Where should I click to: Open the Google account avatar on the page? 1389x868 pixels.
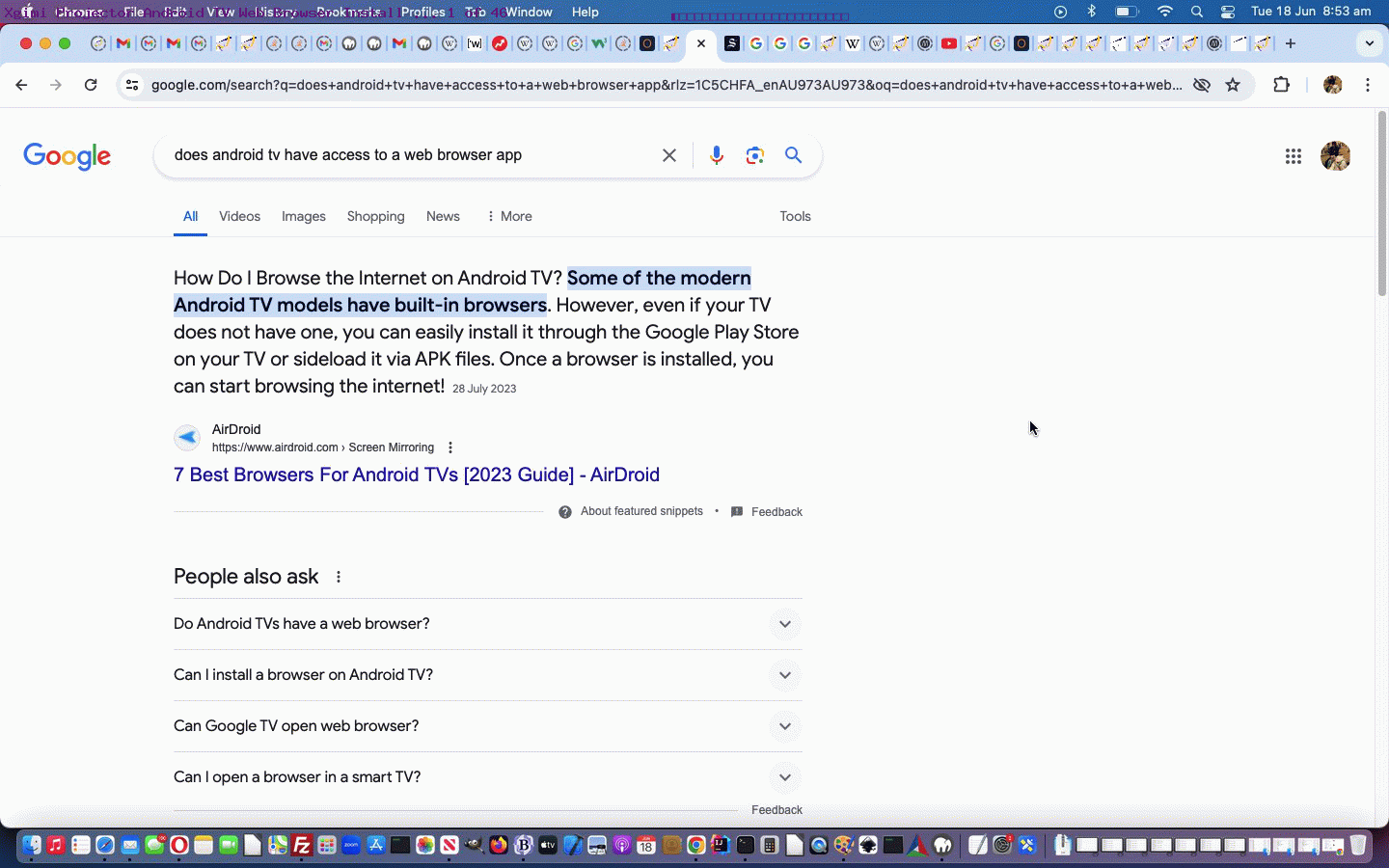[1335, 155]
